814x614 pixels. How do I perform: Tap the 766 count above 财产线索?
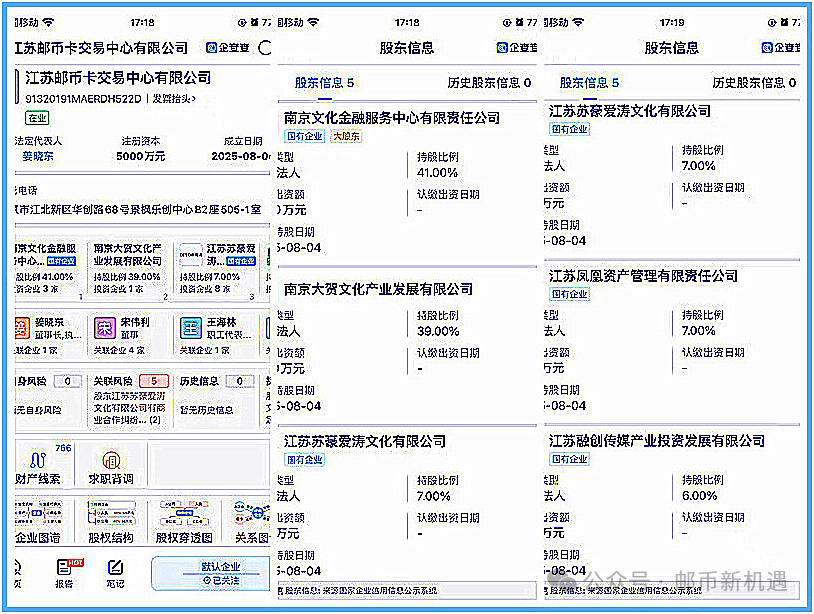point(63,448)
